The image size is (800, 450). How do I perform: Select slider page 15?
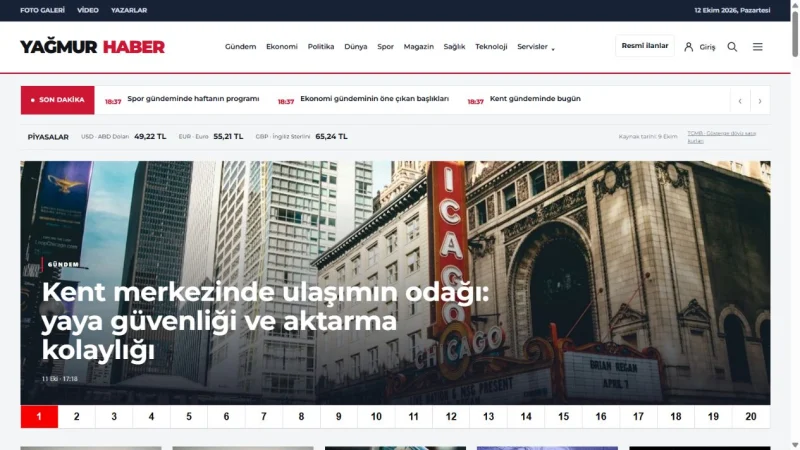[x=563, y=417]
